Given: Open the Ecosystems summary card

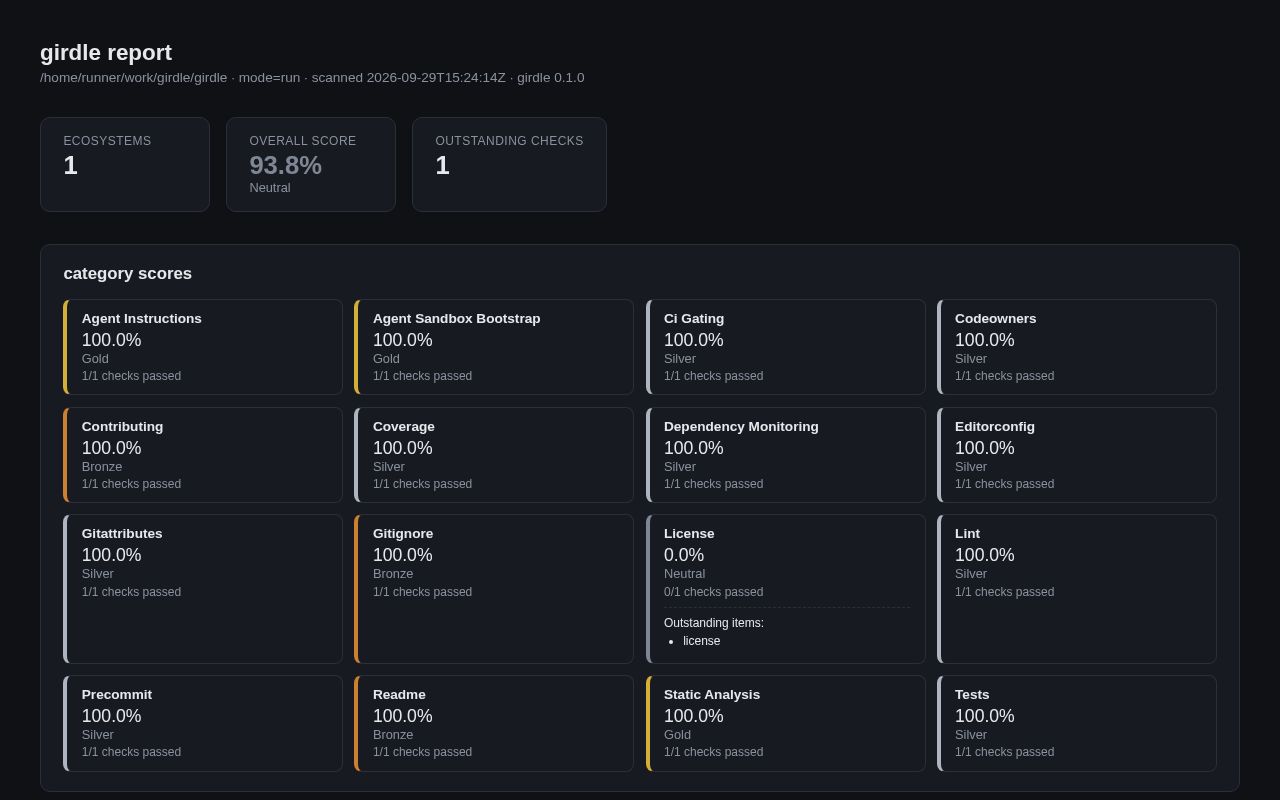Looking at the screenshot, I should point(125,165).
